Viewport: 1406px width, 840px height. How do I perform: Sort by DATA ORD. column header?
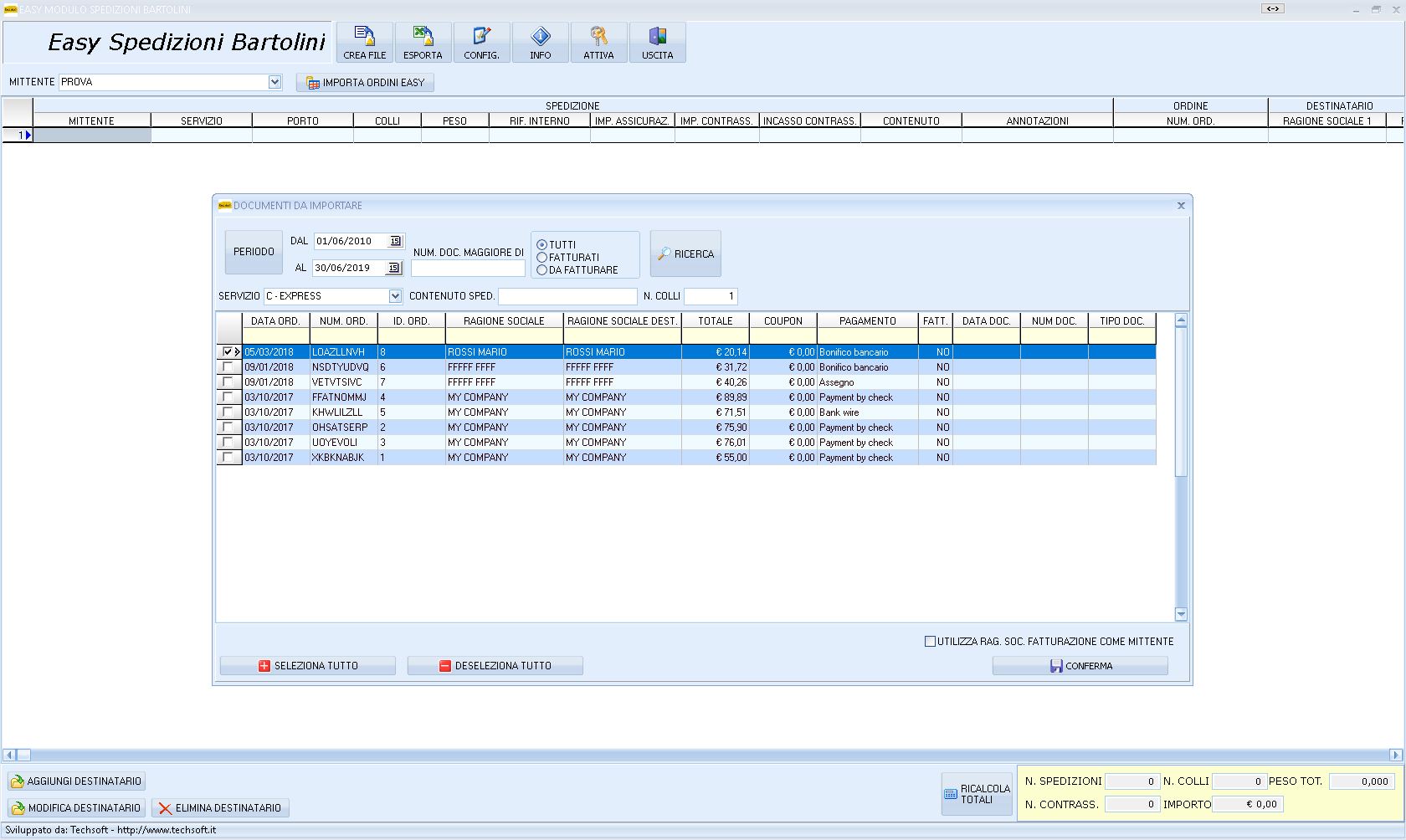click(x=275, y=321)
